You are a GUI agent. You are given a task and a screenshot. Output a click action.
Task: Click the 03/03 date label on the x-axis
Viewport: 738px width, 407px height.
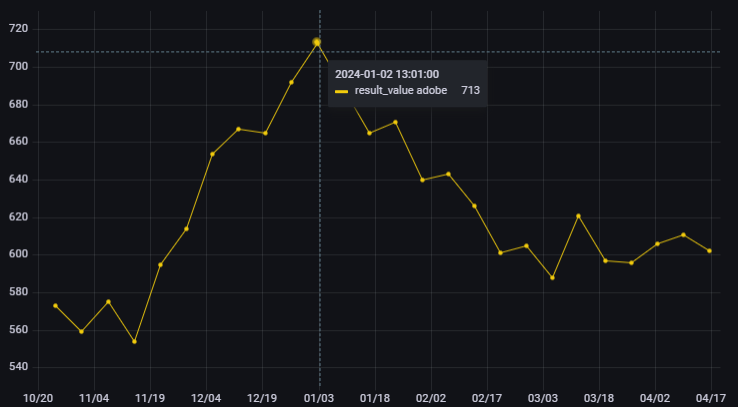[x=543, y=399]
